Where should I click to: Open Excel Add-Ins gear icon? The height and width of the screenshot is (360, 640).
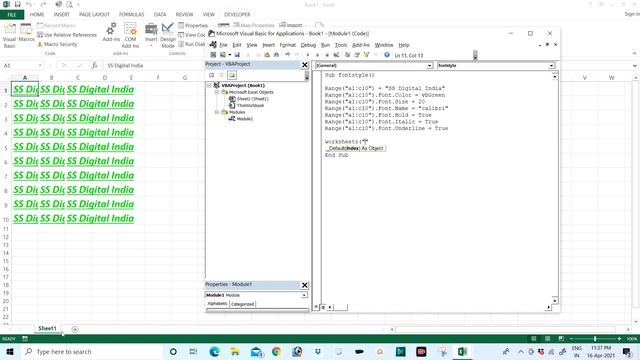pos(111,33)
